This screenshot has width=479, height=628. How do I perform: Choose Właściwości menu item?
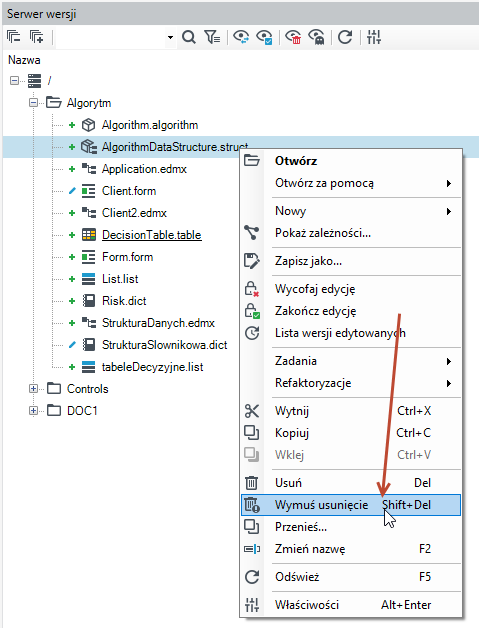[x=351, y=605]
